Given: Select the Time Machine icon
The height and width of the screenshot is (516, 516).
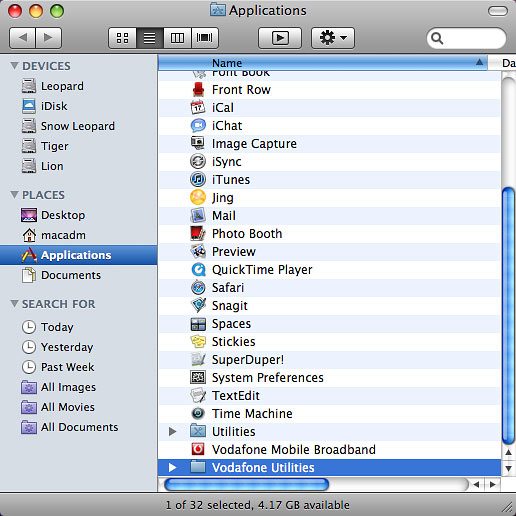Looking at the screenshot, I should click(x=198, y=414).
